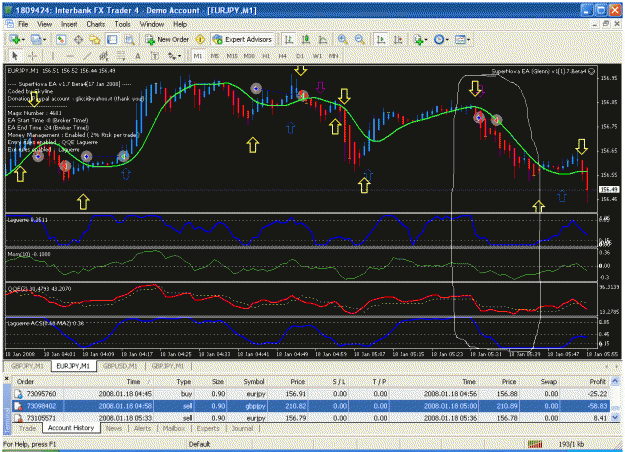Switch chart to candlesticks icon
Viewport: 625px width, 452px height.
click(306, 39)
